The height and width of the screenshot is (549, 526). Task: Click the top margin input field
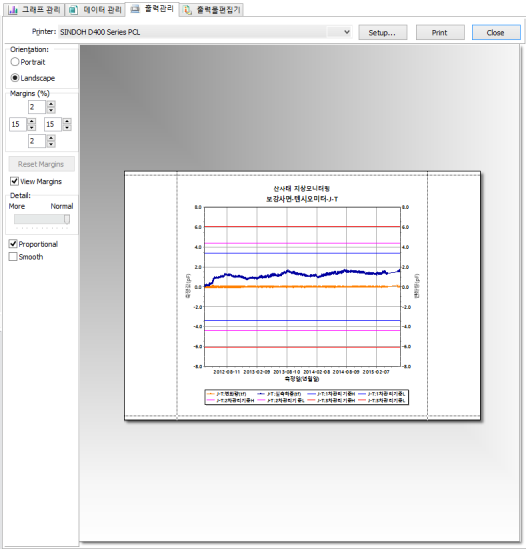coord(37,107)
